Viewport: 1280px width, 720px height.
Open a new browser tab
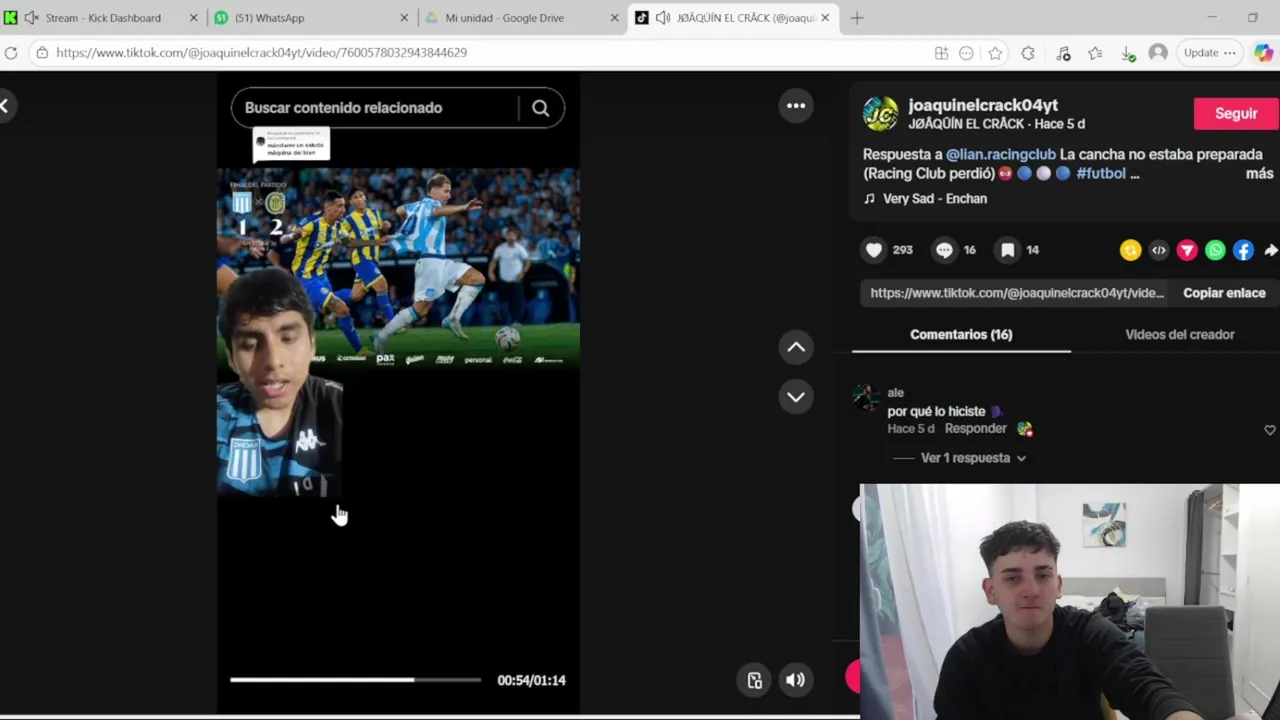point(857,18)
